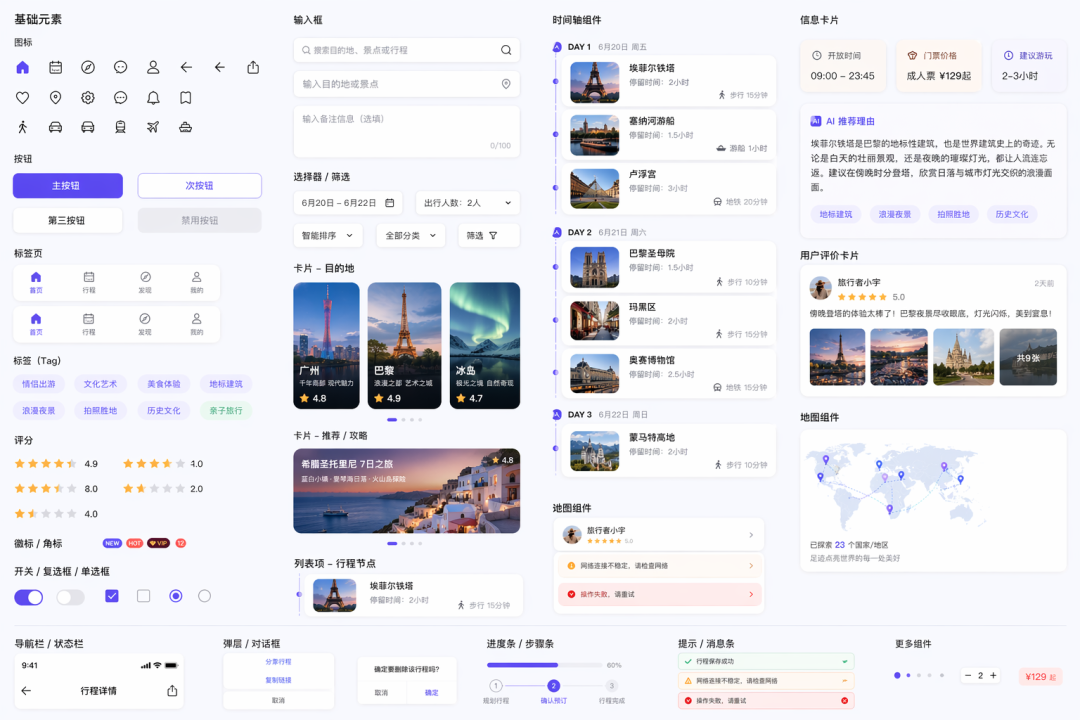Select the empty radio button

[x=205, y=596]
